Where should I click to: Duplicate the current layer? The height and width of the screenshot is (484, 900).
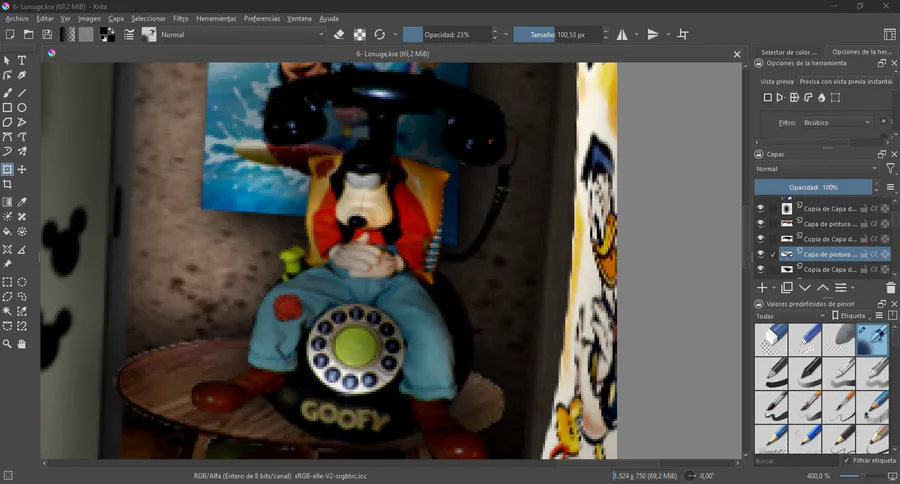click(x=787, y=288)
